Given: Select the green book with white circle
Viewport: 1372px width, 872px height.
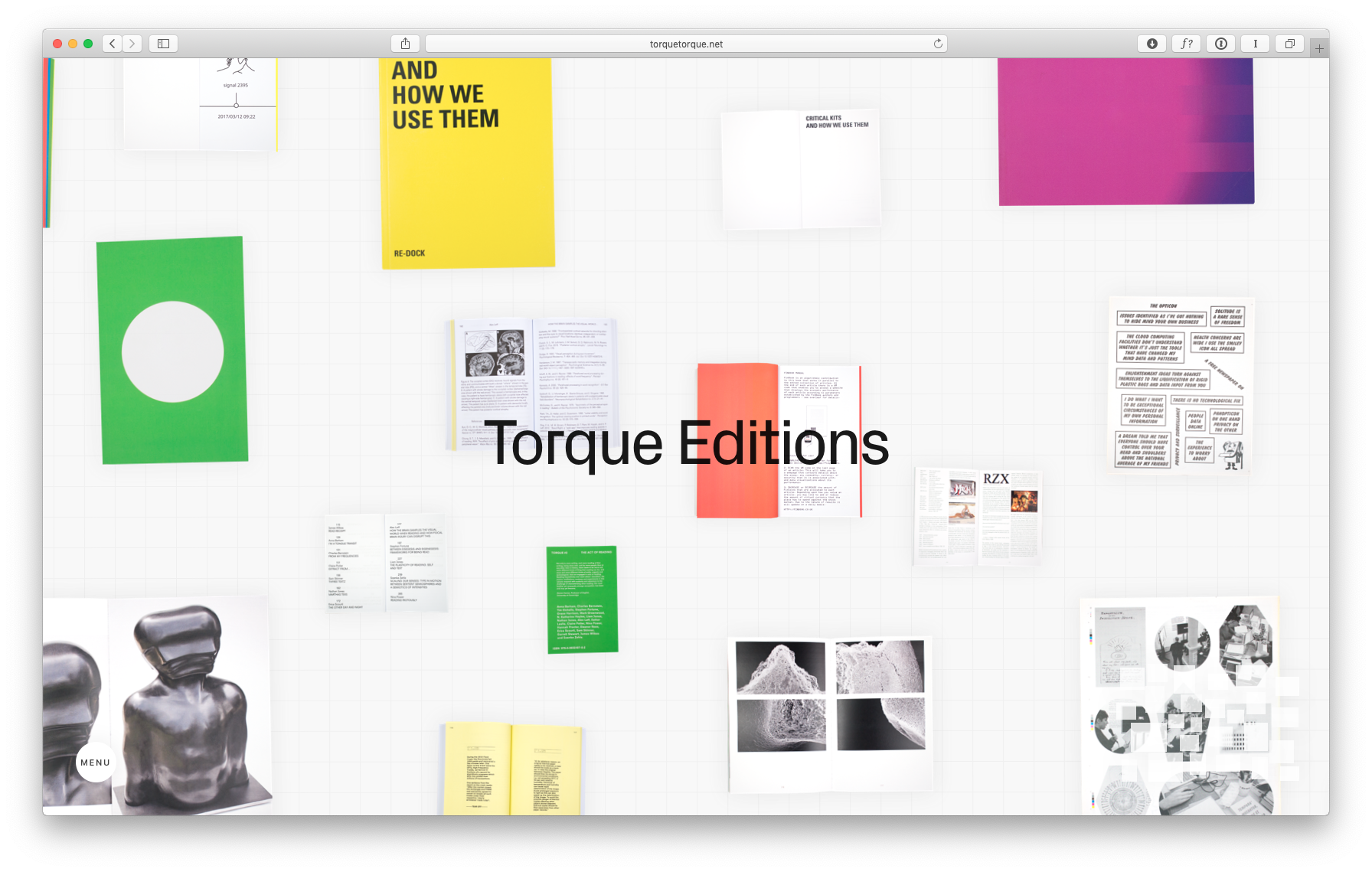Looking at the screenshot, I should [x=172, y=351].
